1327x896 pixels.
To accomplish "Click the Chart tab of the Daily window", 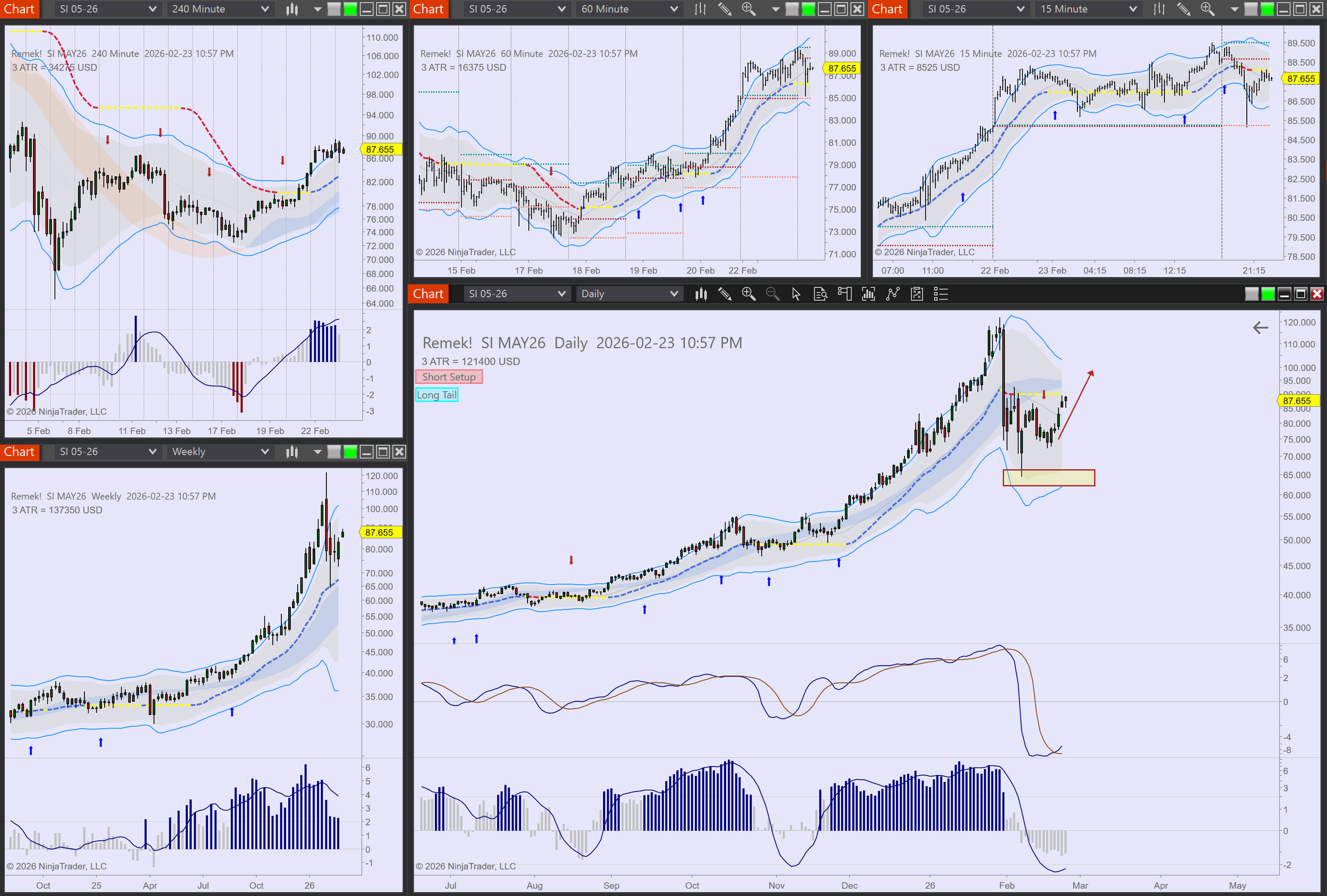I will pyautogui.click(x=428, y=294).
